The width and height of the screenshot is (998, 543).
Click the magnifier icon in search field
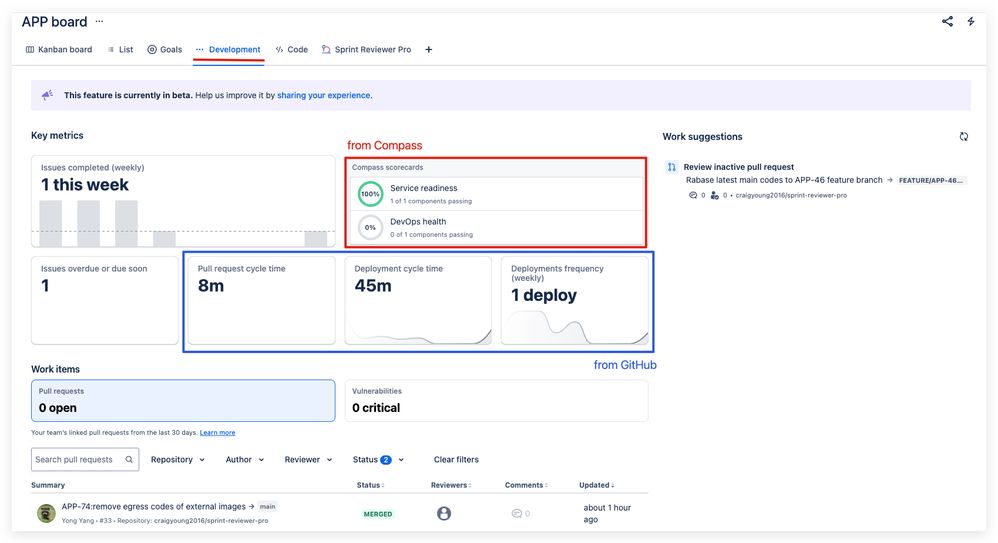(x=129, y=460)
